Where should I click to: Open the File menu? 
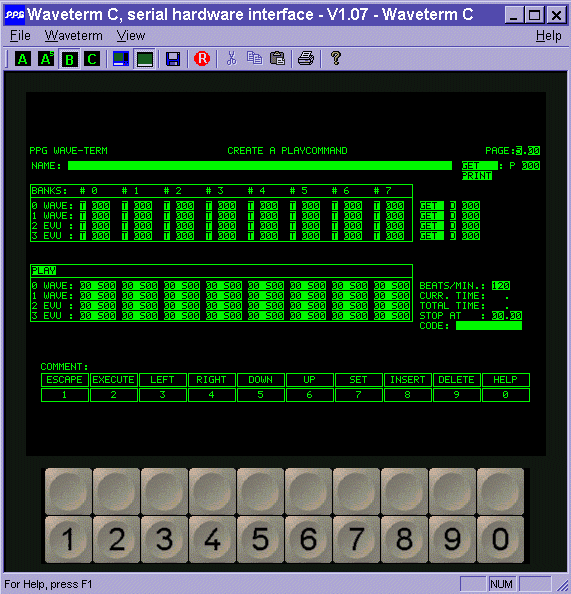(20, 36)
